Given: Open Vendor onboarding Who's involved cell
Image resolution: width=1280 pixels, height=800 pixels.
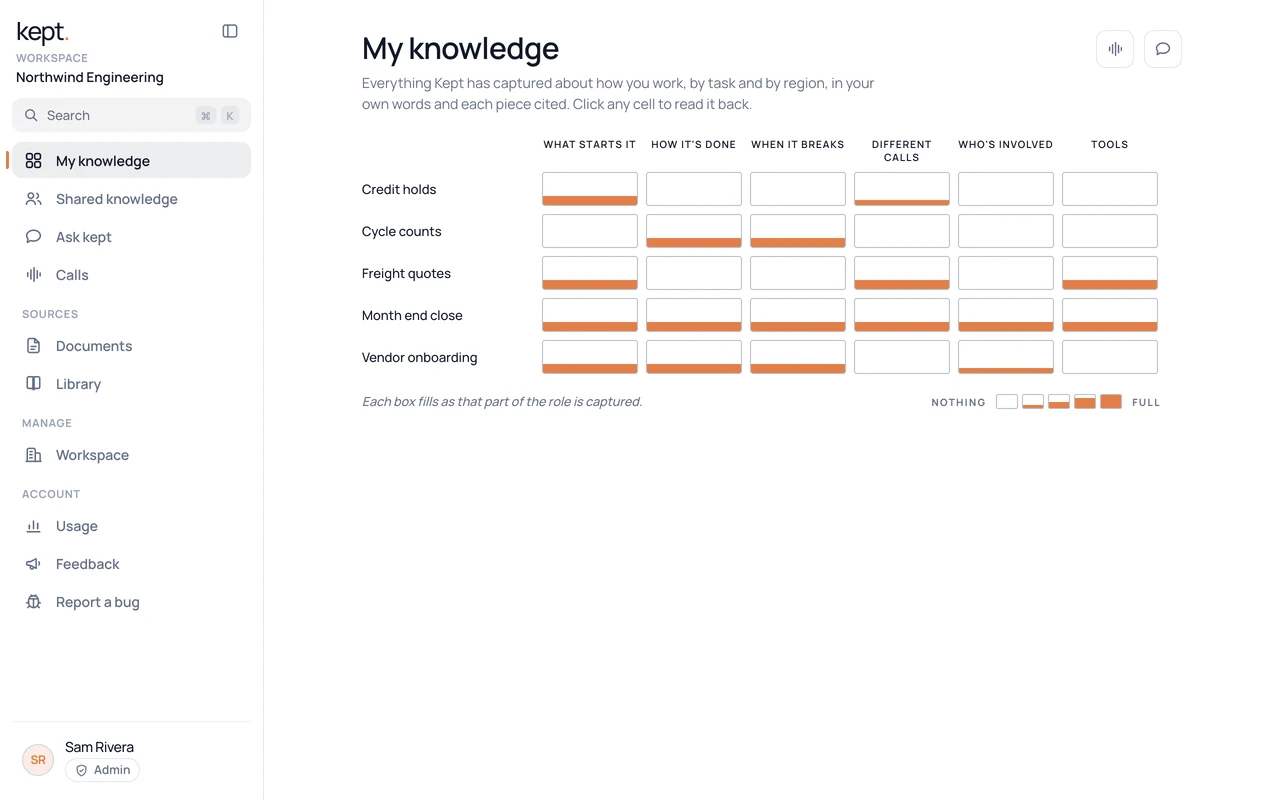Looking at the screenshot, I should coord(1006,357).
